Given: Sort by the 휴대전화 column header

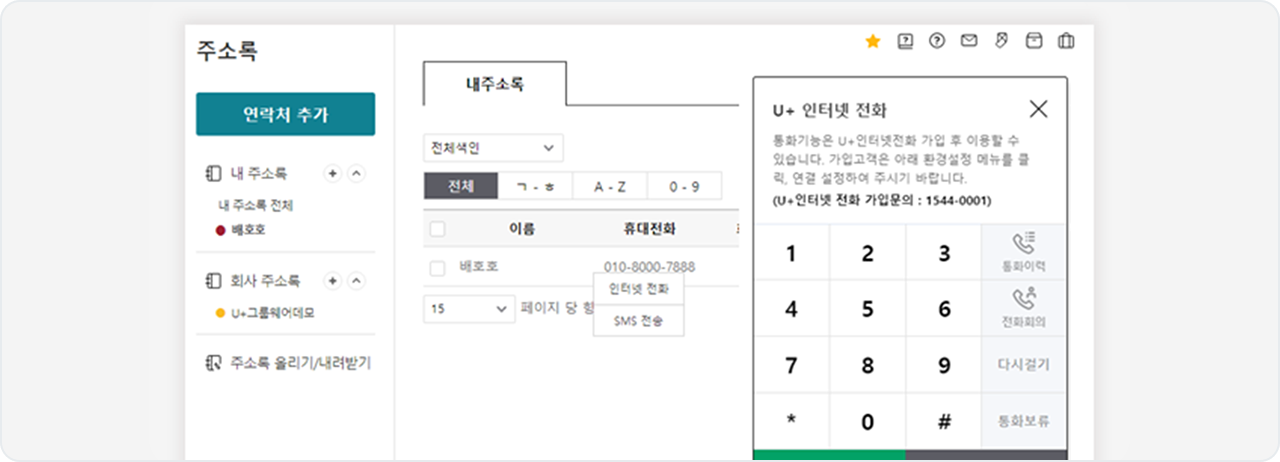Looking at the screenshot, I should pos(649,229).
